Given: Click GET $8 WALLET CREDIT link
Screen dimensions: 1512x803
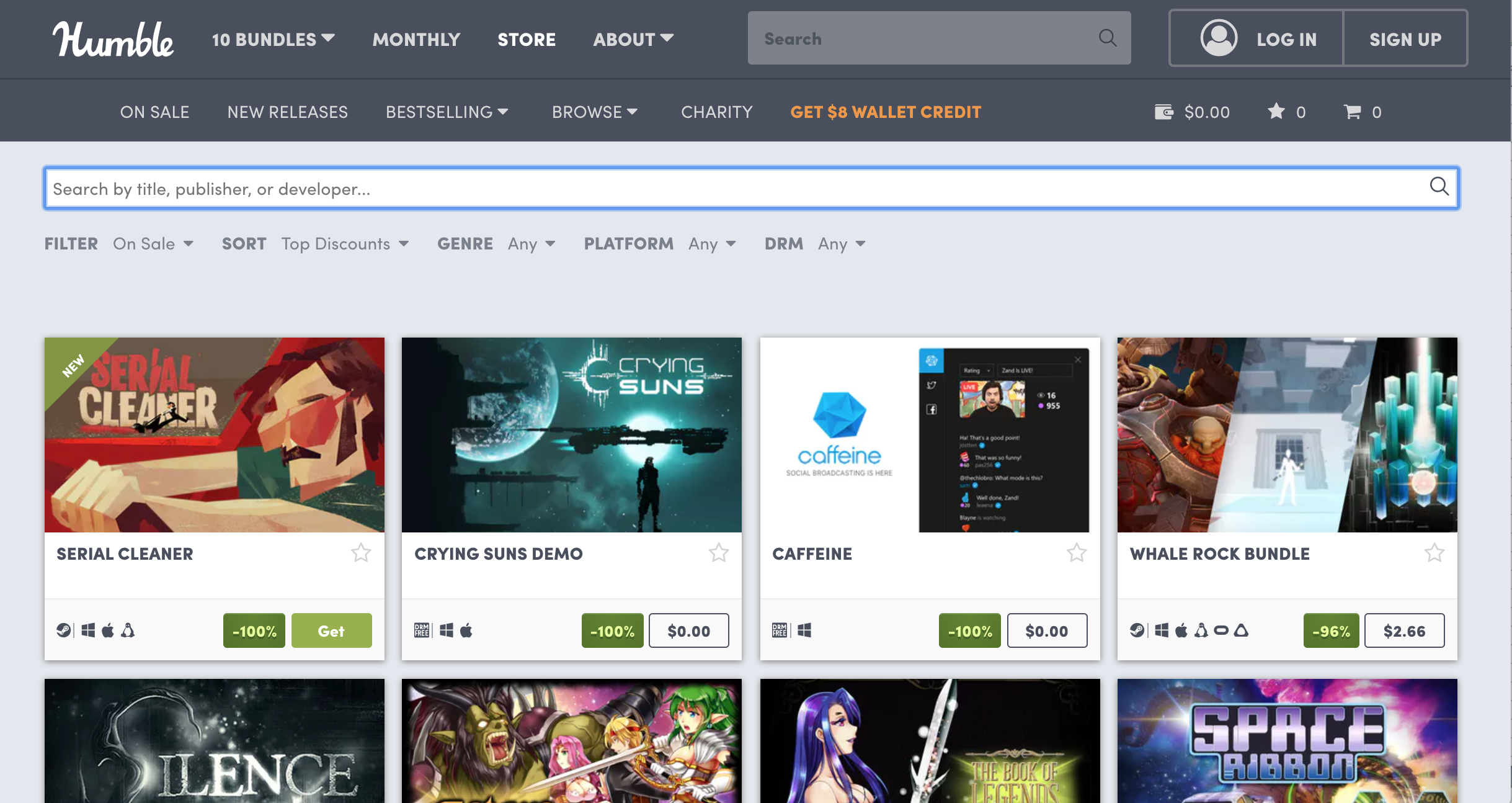Looking at the screenshot, I should 884,111.
